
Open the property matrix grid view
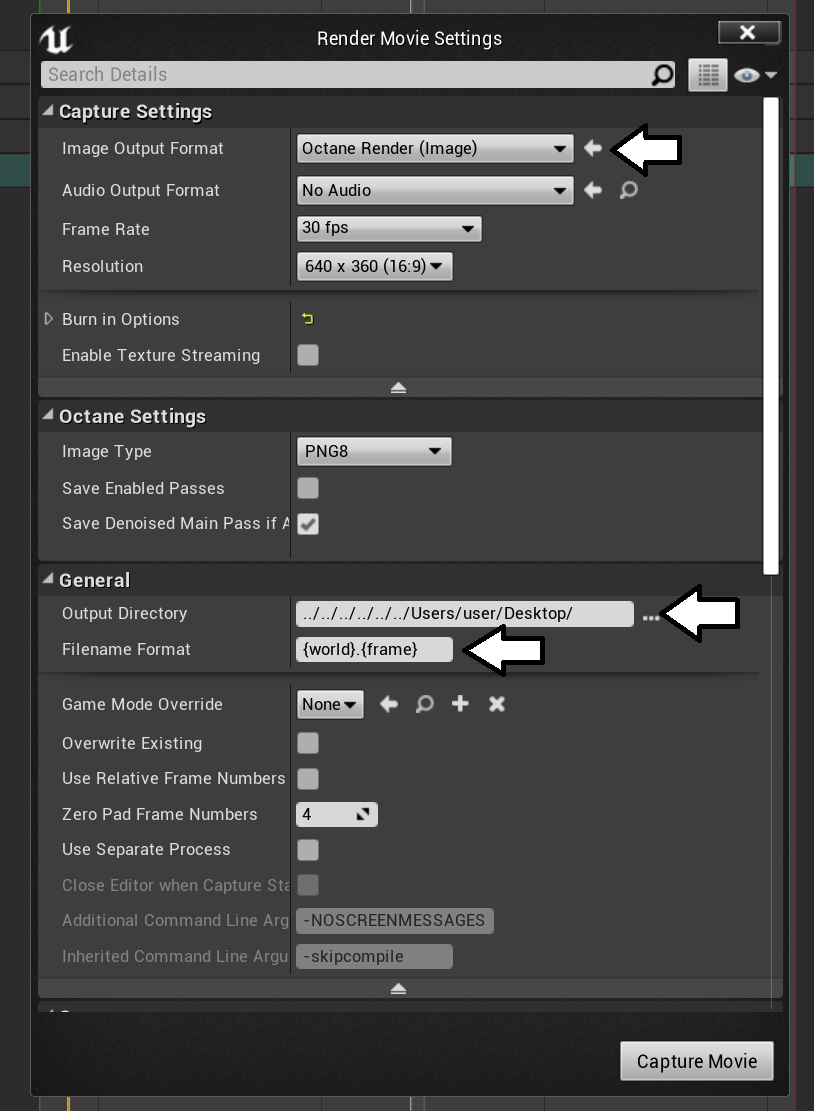[708, 75]
